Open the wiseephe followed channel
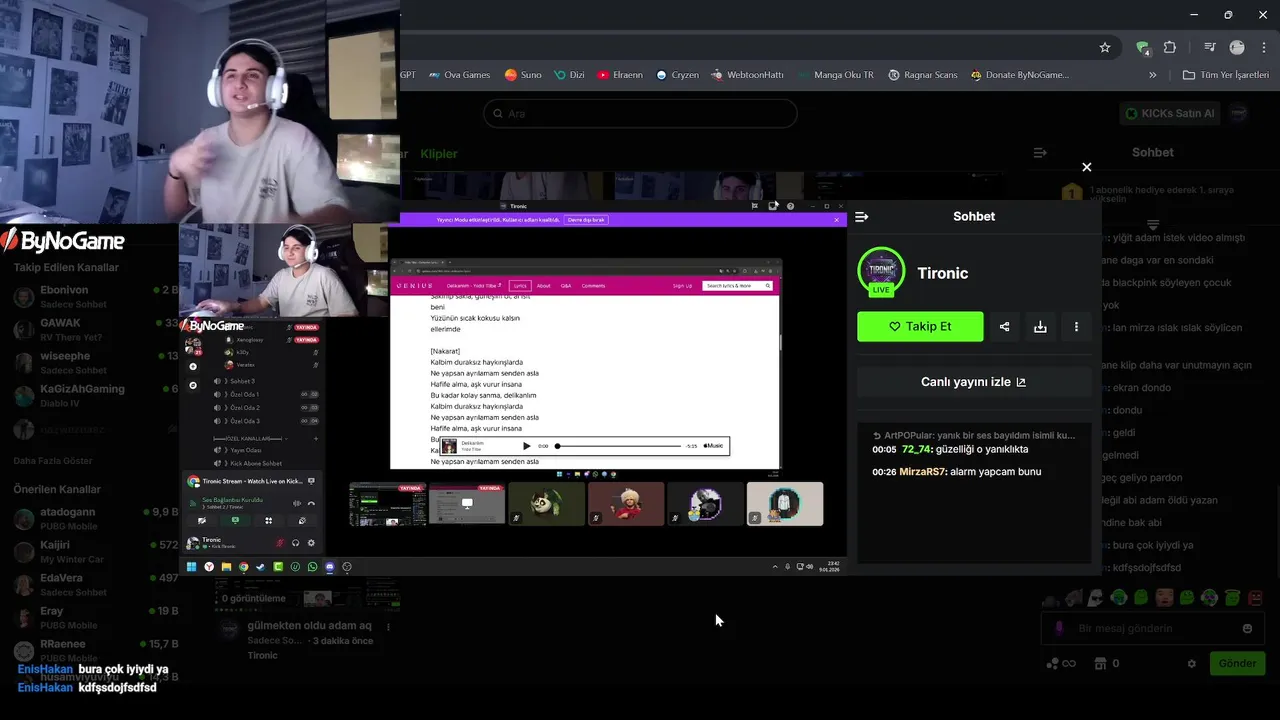The height and width of the screenshot is (720, 1280). (96, 362)
